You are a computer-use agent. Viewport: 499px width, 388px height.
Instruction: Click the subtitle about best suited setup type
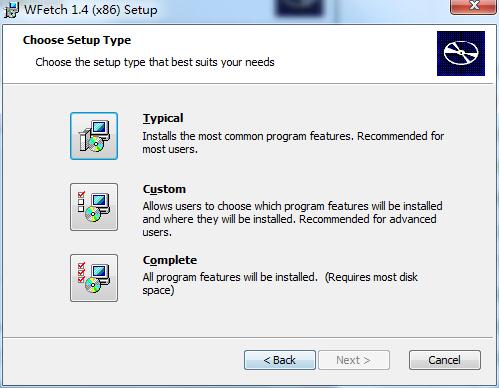155,62
